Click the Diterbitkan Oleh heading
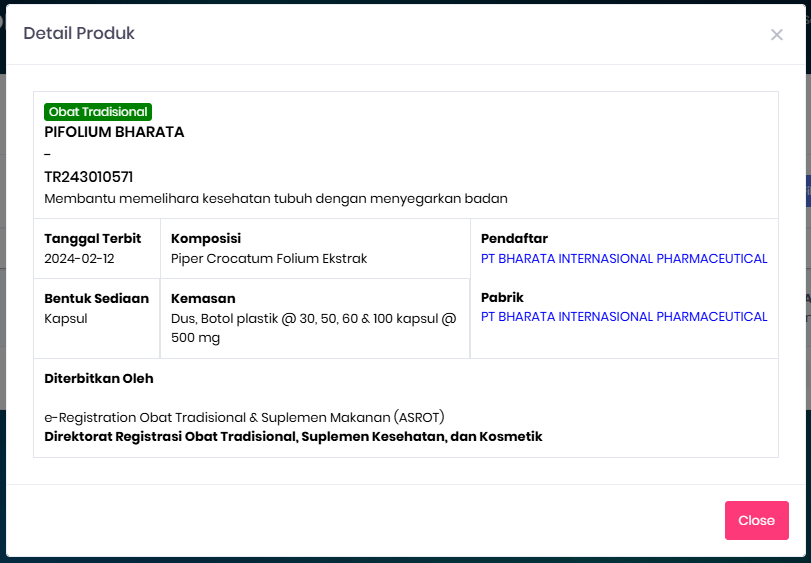 (x=99, y=379)
